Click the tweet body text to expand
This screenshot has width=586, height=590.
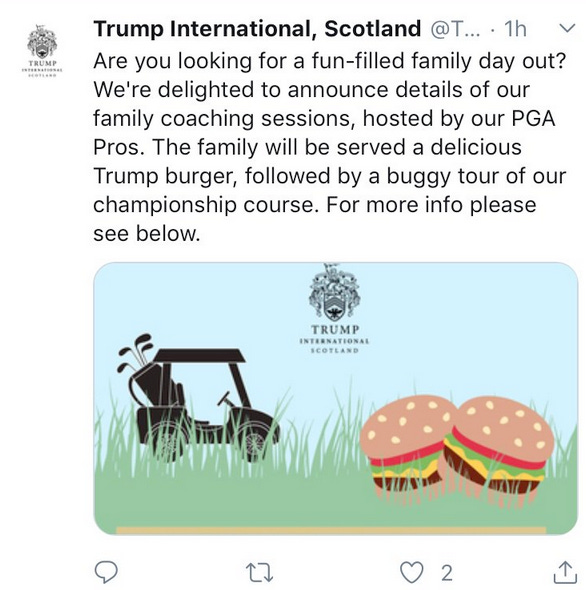[x=329, y=147]
